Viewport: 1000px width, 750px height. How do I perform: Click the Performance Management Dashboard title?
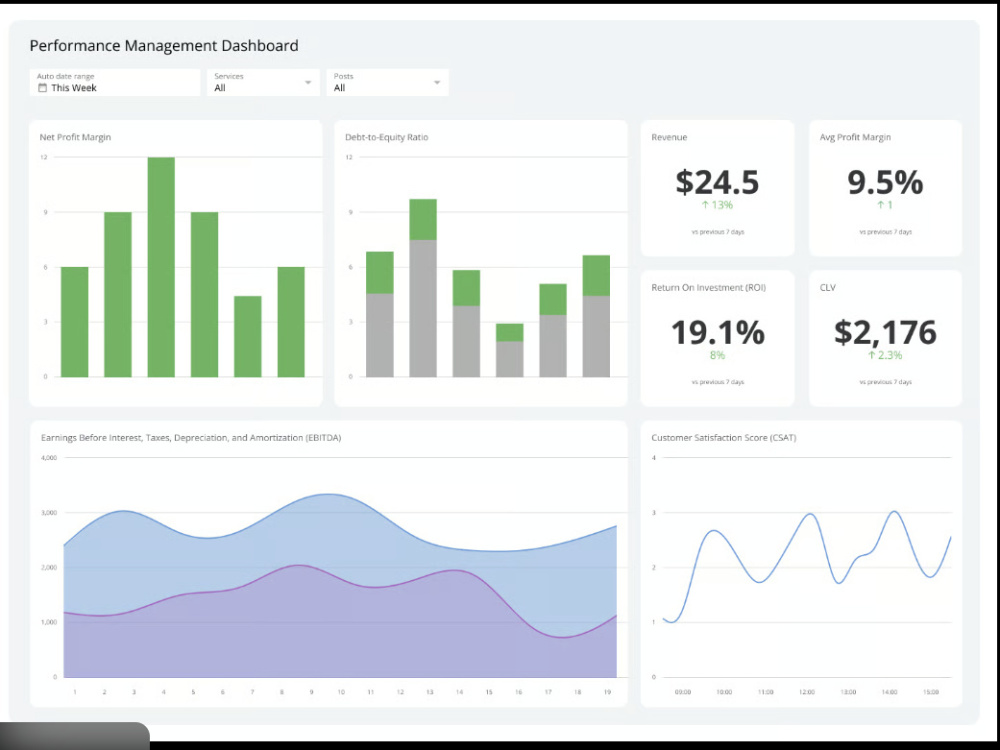164,46
